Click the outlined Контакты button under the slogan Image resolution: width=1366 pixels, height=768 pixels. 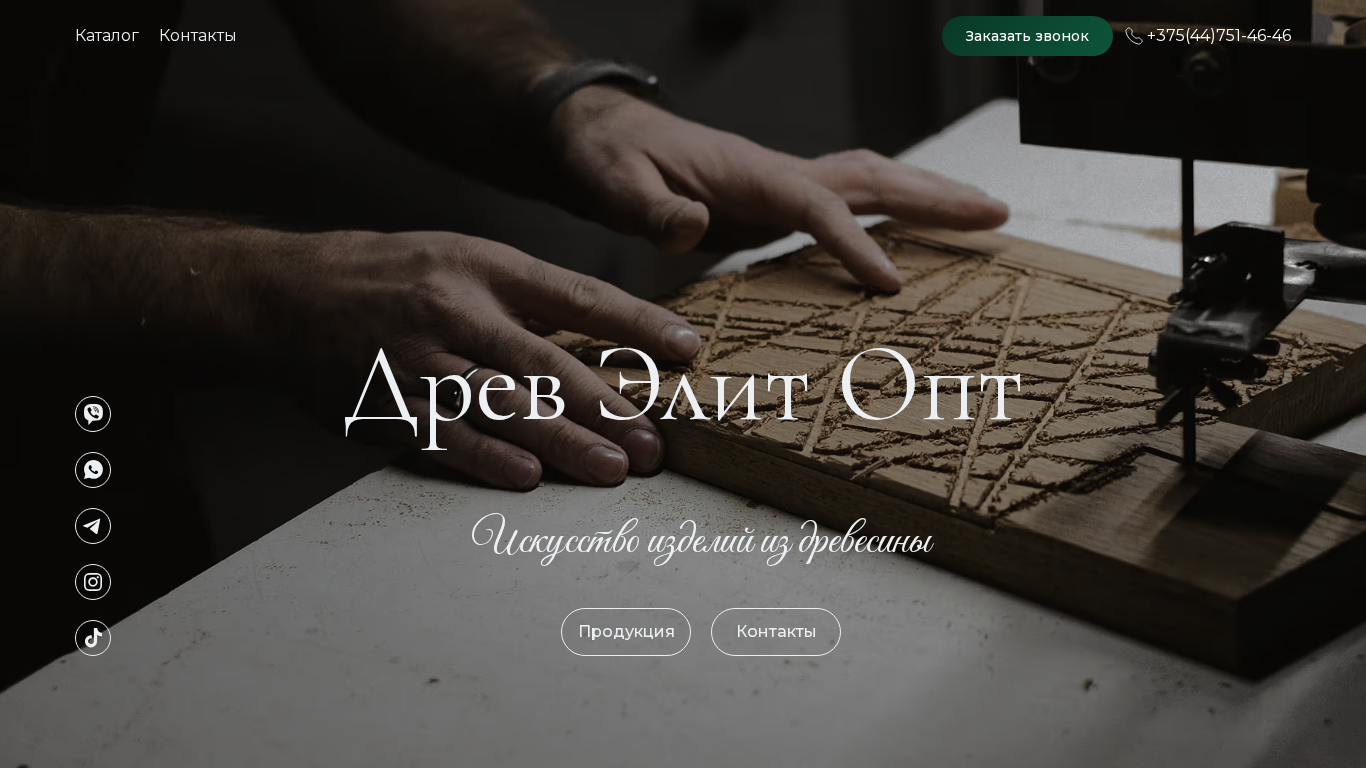tap(776, 632)
